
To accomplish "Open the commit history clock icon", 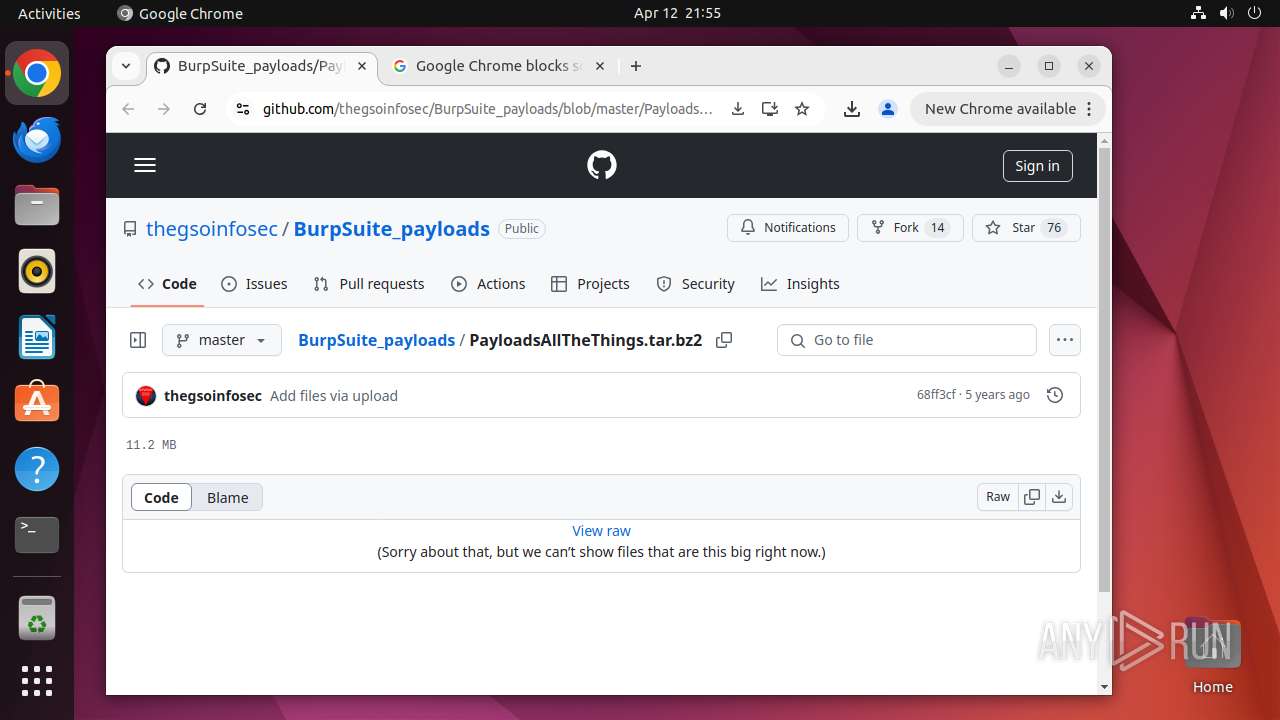I will coord(1054,396).
